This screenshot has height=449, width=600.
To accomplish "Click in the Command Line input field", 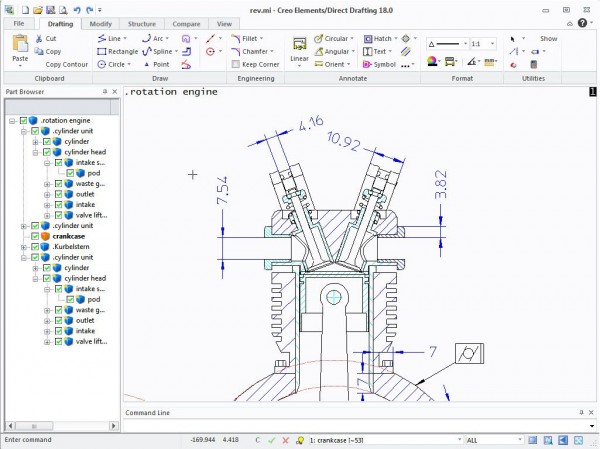I will point(350,426).
